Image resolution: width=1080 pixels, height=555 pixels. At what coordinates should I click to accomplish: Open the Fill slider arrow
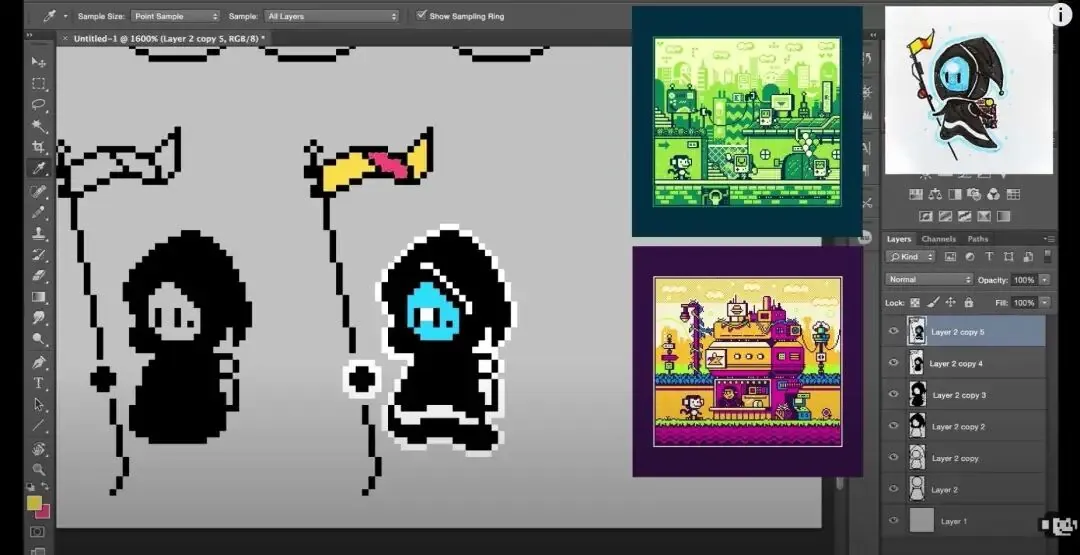(1045, 302)
